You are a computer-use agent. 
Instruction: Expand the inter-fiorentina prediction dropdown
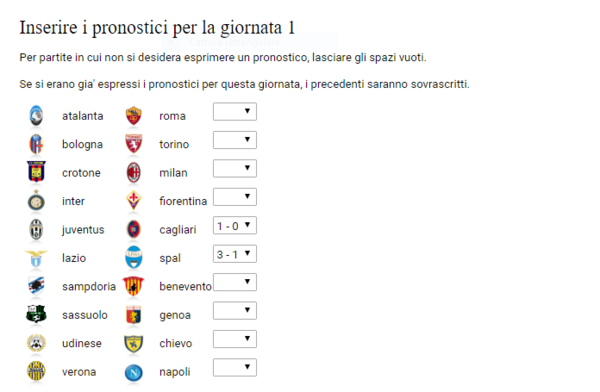tap(235, 197)
